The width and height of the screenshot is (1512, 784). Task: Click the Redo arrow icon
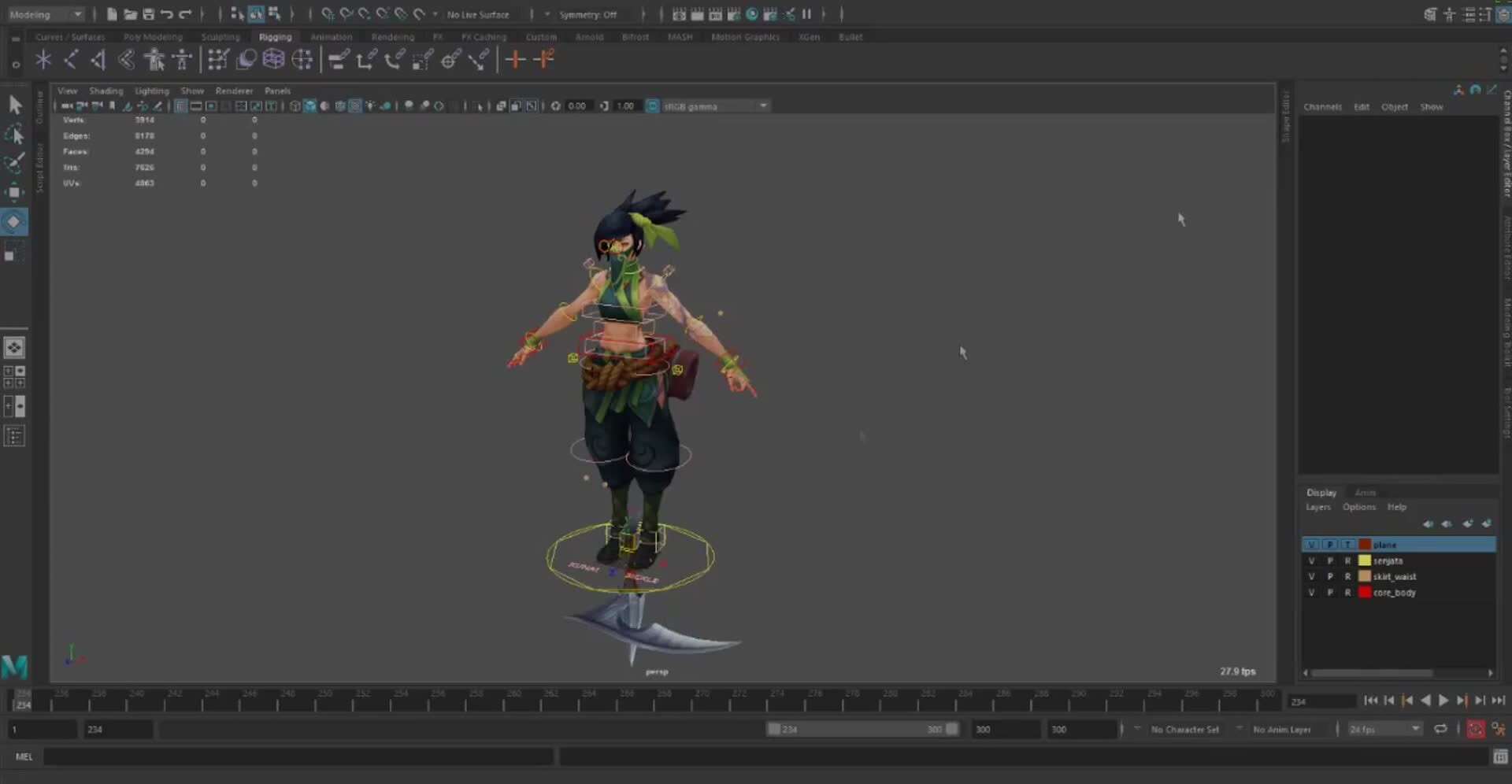pos(185,14)
